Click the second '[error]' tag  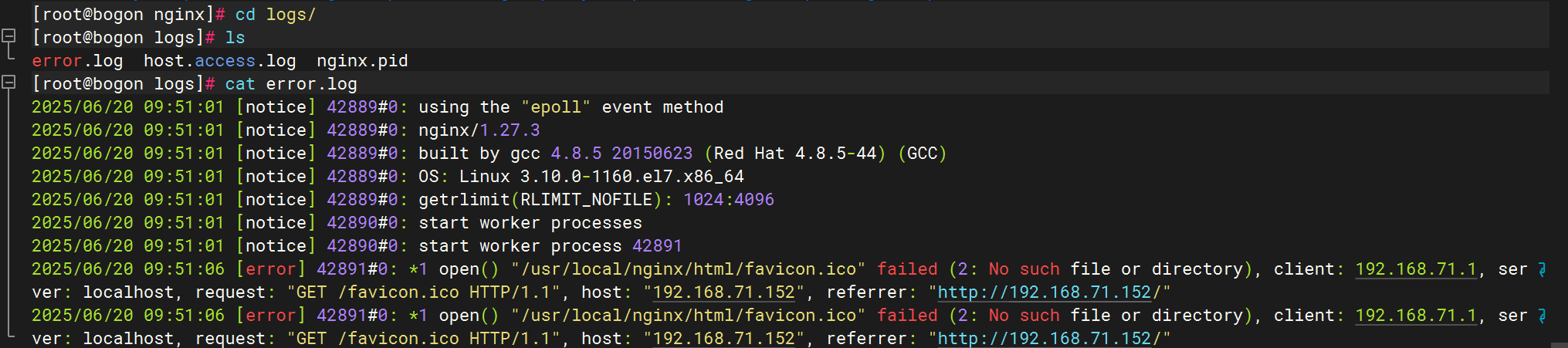coord(271,316)
